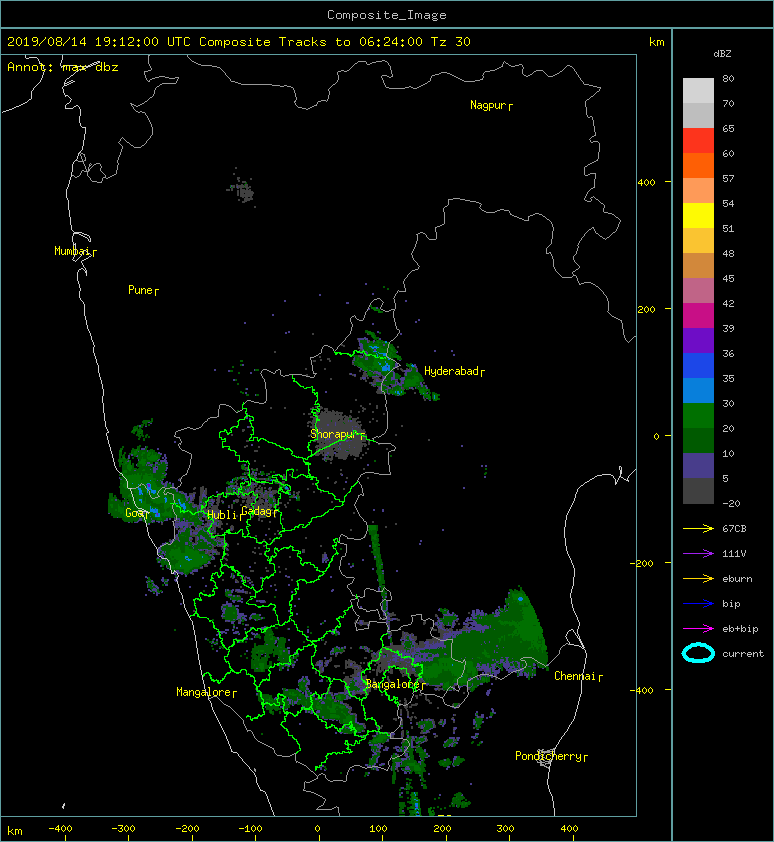
Task: Click the cyan current ellipse icon
Action: tap(698, 653)
